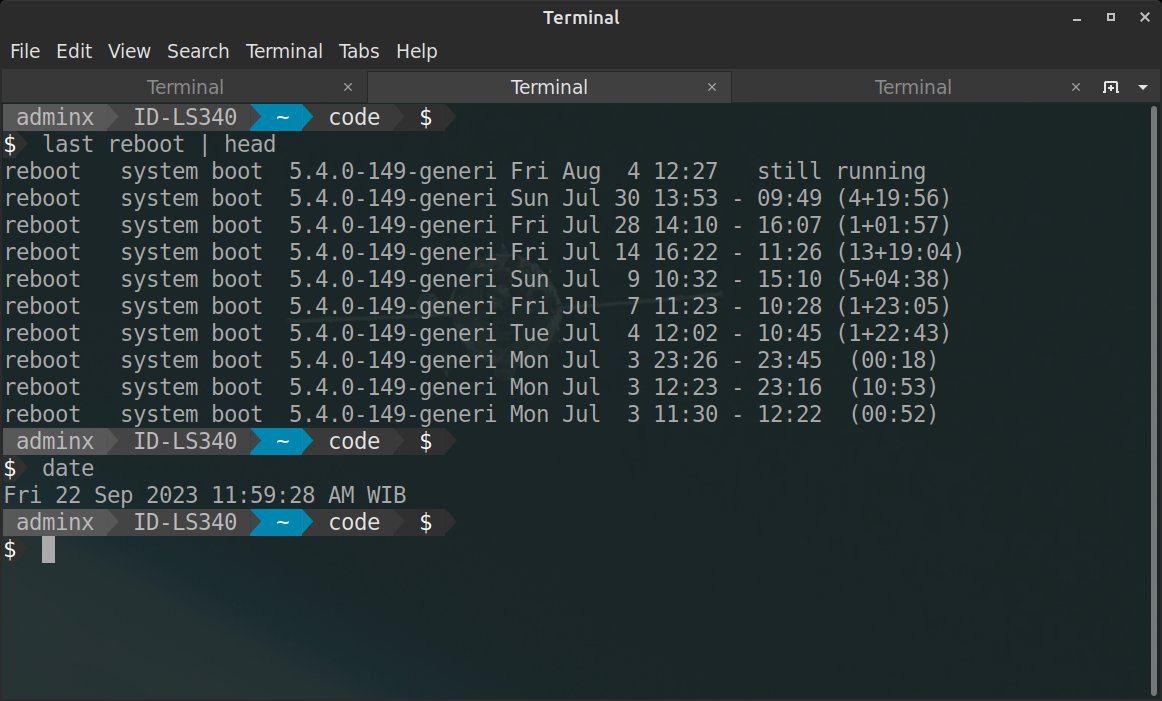Click 'Fri Aug 4 12:27' boot time
Screen dimensions: 1162x701
tap(614, 171)
